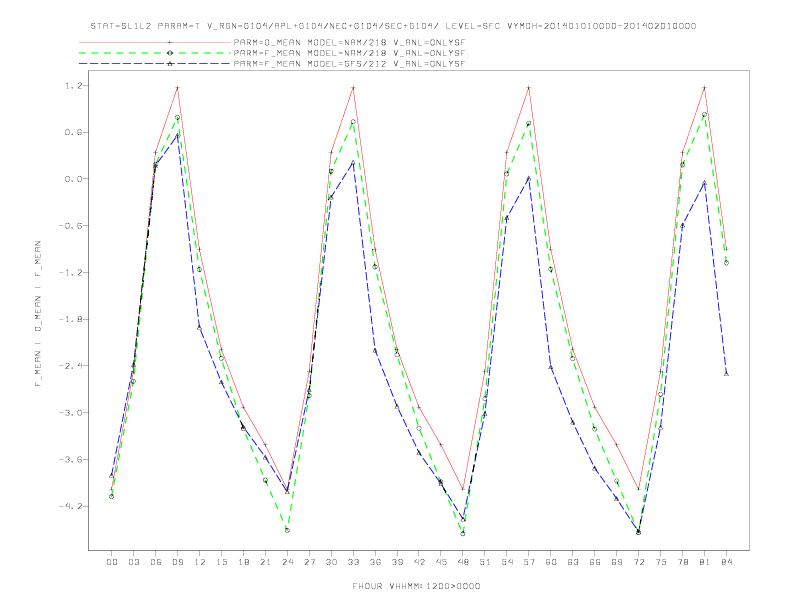Screen dimensions: 792x612
Task: Click the y-axis tick label 0.0
Action: point(73,179)
